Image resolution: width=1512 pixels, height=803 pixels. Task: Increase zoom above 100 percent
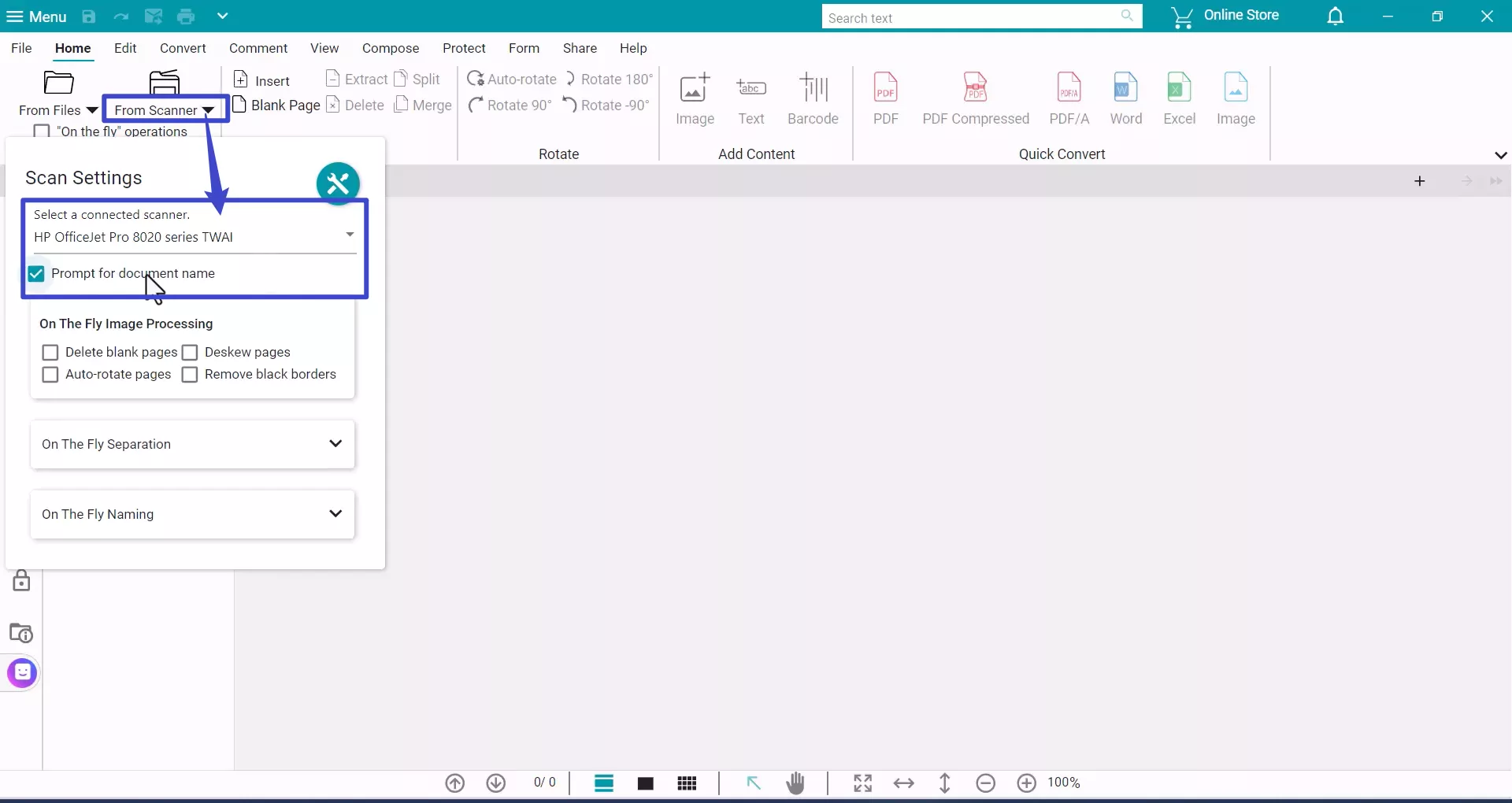tap(1026, 783)
